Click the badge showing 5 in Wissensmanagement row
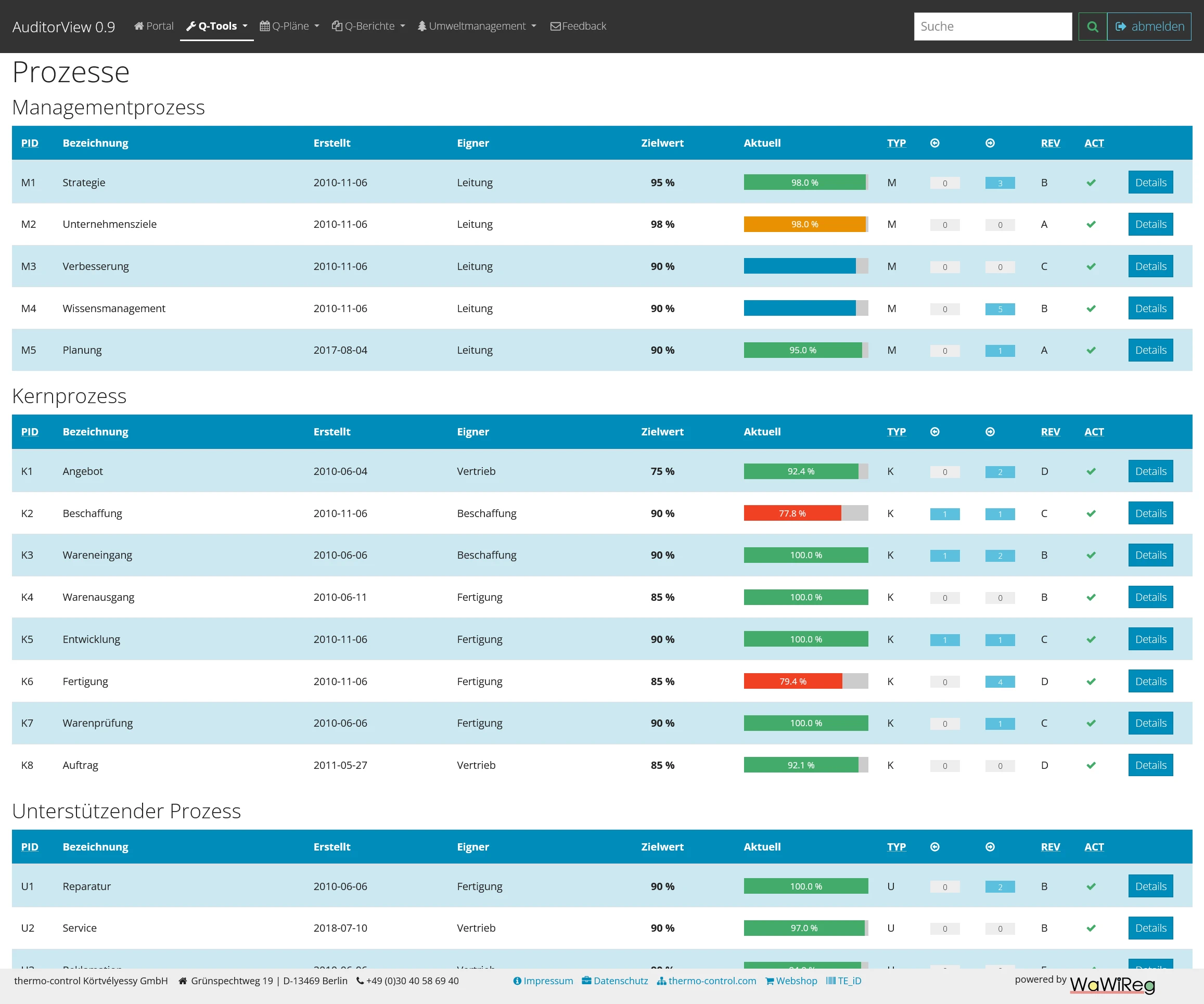The image size is (1204, 1004). coord(1000,310)
